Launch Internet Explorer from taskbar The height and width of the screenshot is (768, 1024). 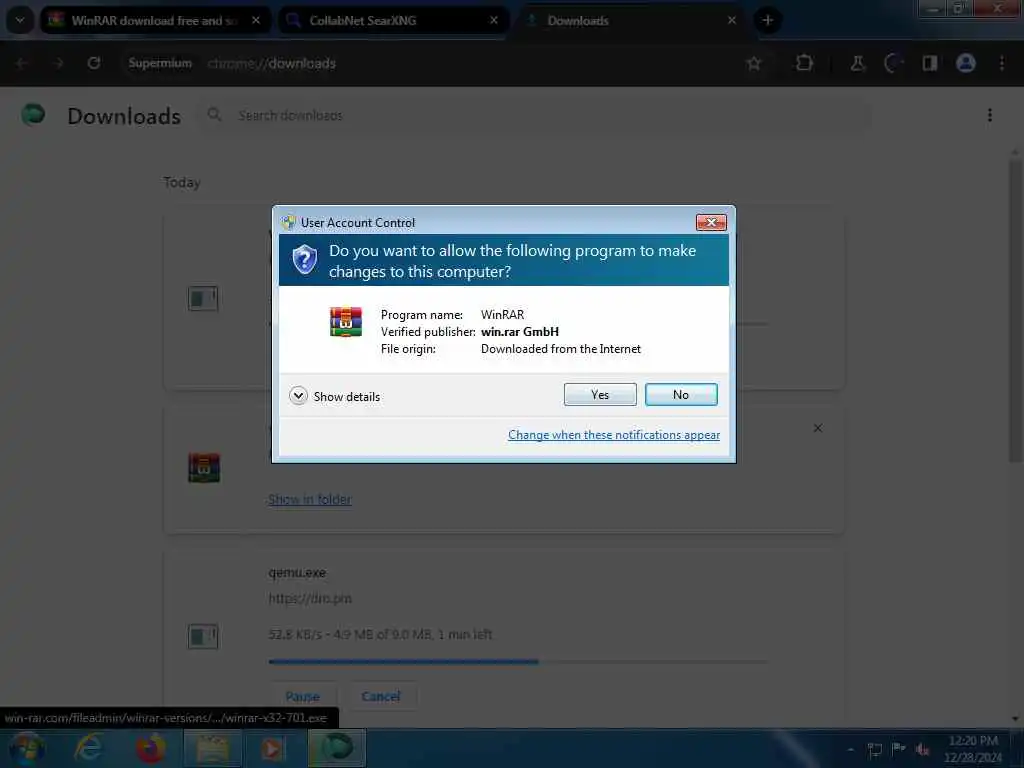(x=88, y=748)
